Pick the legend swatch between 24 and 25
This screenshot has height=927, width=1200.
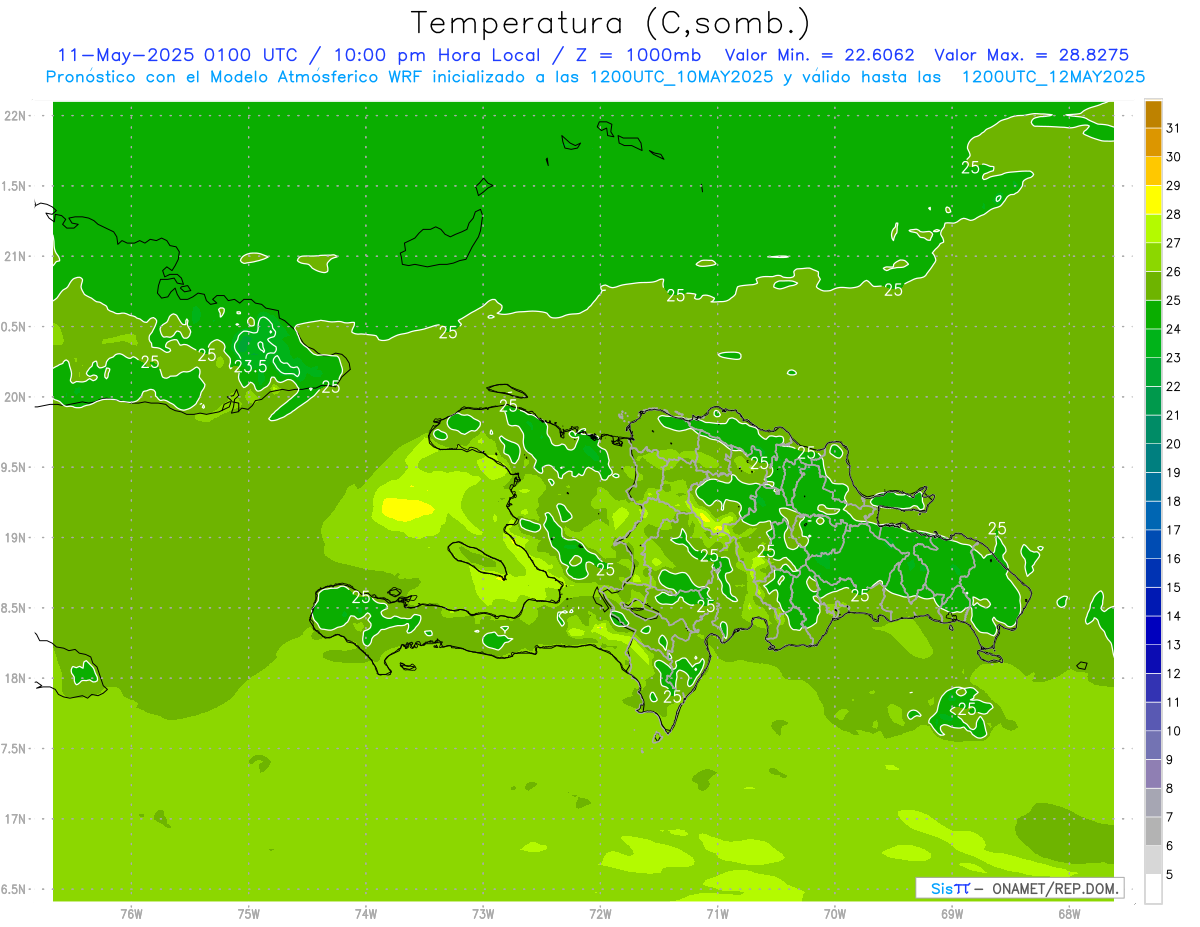(1153, 315)
